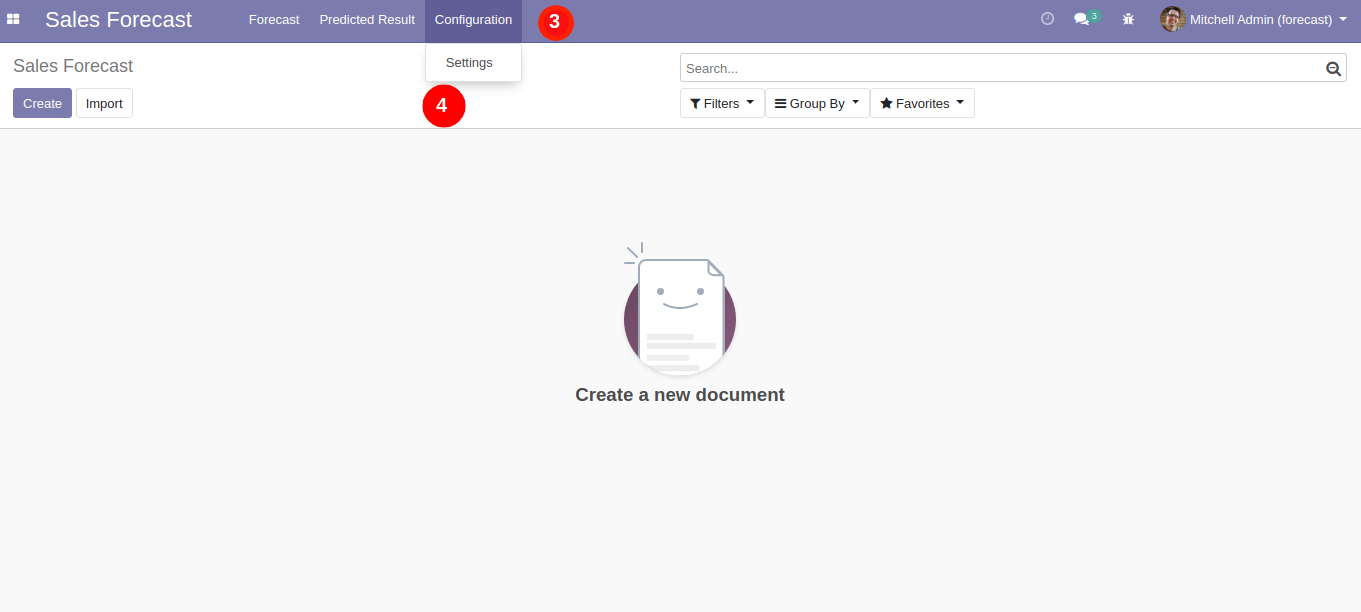Expand the Favorites dropdown
This screenshot has height=612, width=1361.
[x=922, y=103]
